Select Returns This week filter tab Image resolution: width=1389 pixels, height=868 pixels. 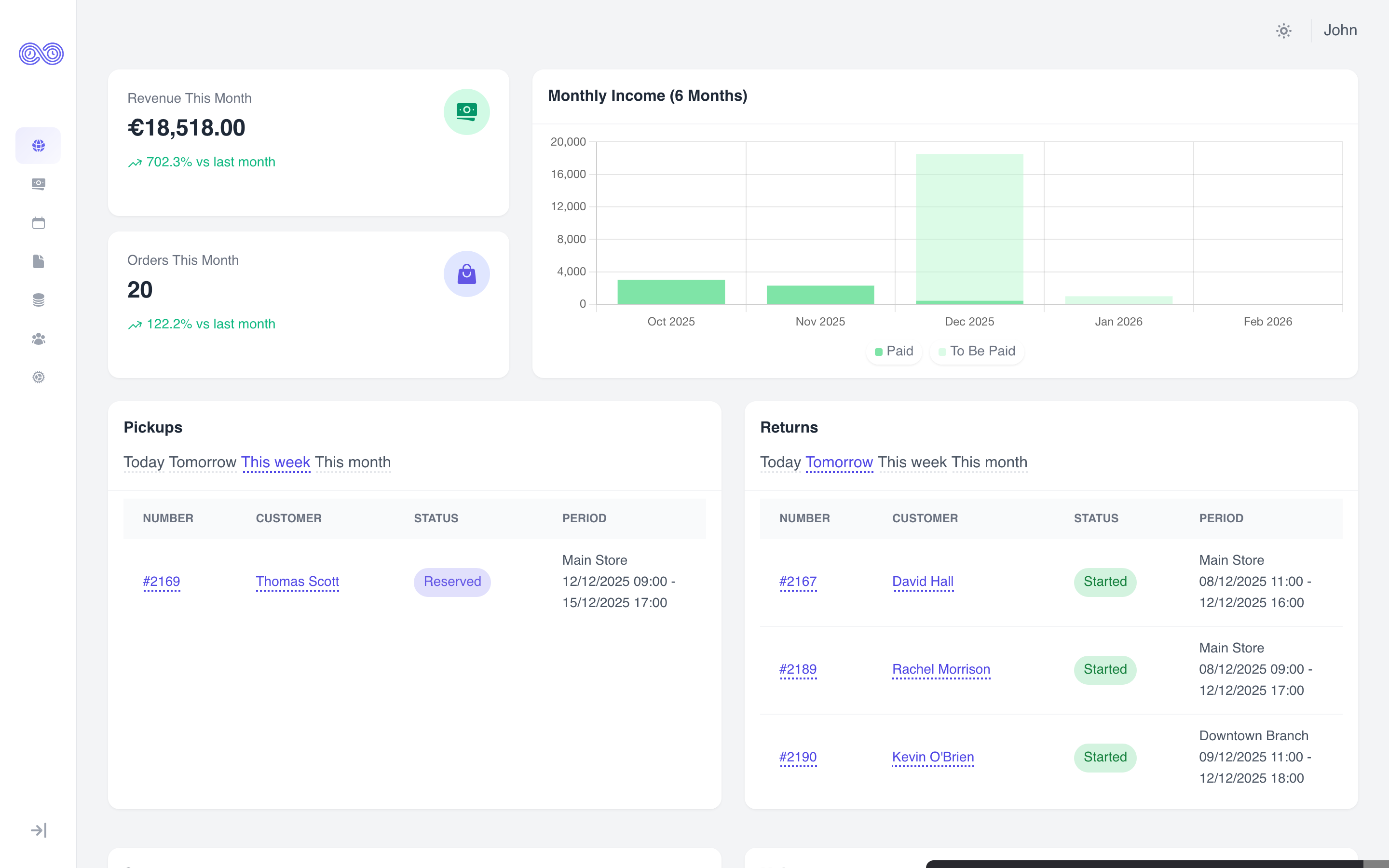[x=912, y=462]
